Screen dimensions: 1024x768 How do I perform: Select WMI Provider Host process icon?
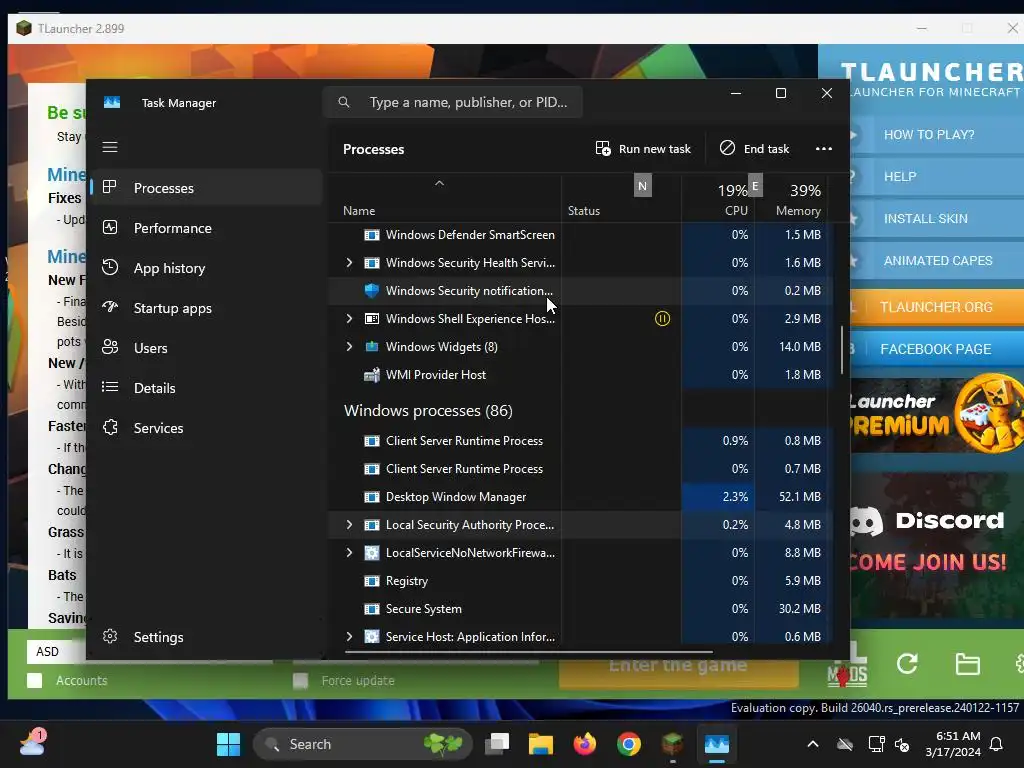point(372,375)
